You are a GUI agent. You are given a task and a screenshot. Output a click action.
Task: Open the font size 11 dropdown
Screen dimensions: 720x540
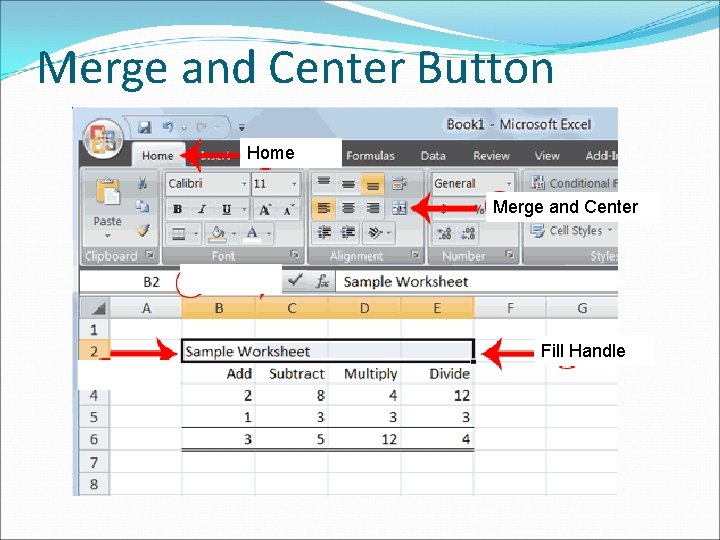(x=294, y=184)
